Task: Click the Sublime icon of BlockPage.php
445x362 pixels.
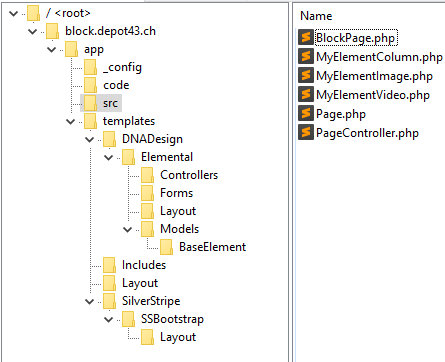Action: [x=306, y=37]
